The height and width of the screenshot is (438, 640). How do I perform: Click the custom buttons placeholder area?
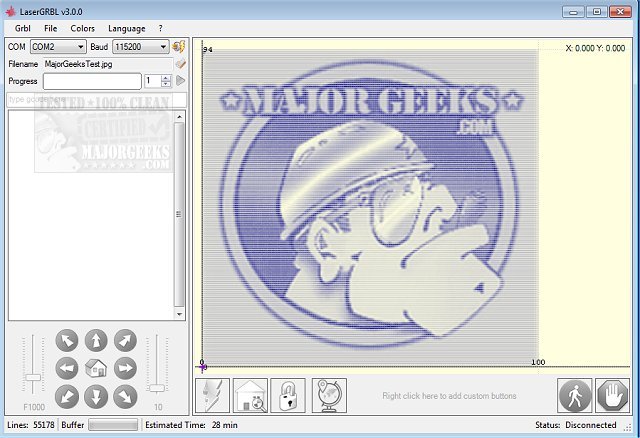[449, 396]
